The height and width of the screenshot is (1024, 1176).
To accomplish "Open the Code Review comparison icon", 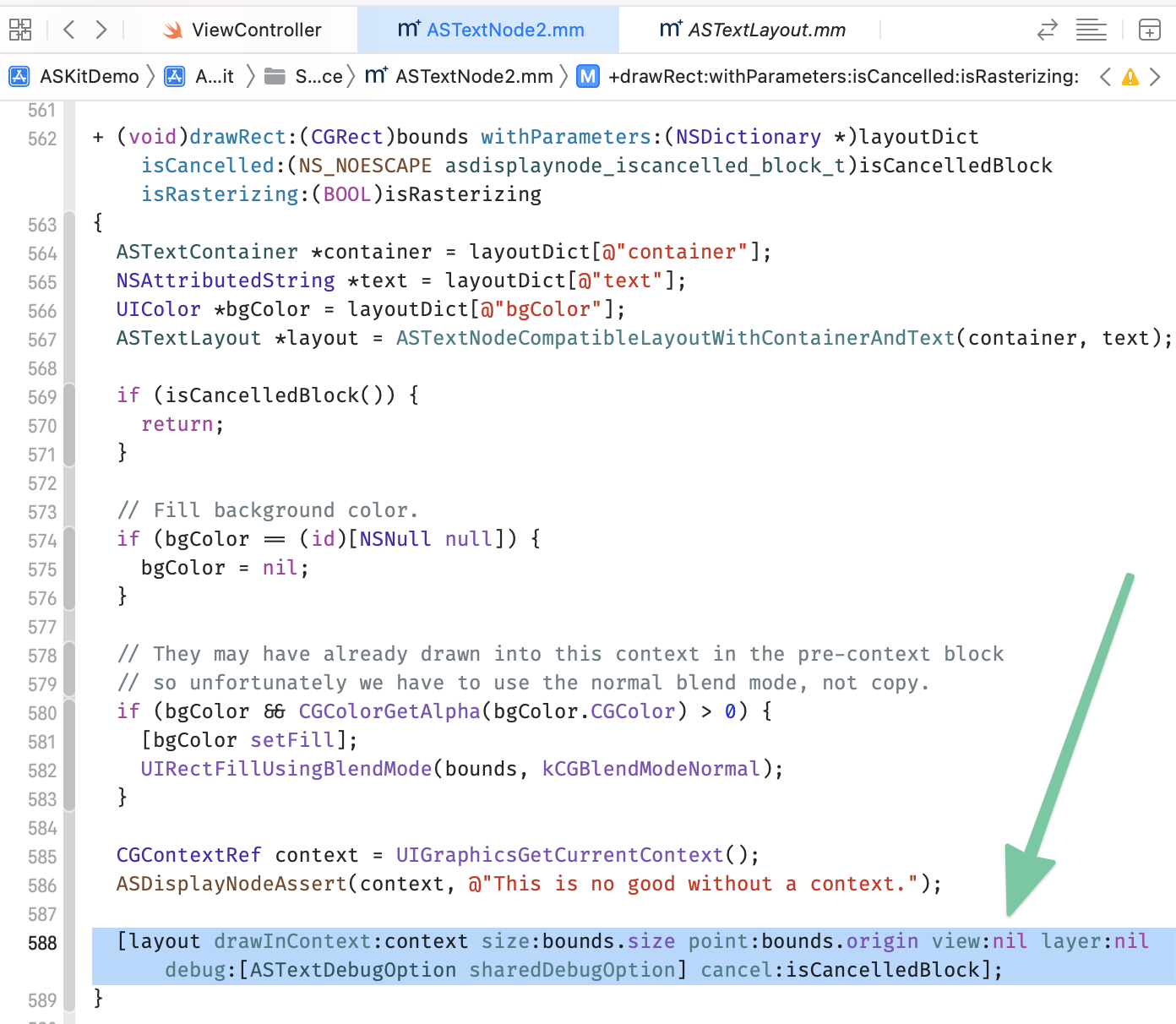I will pos(1047,29).
